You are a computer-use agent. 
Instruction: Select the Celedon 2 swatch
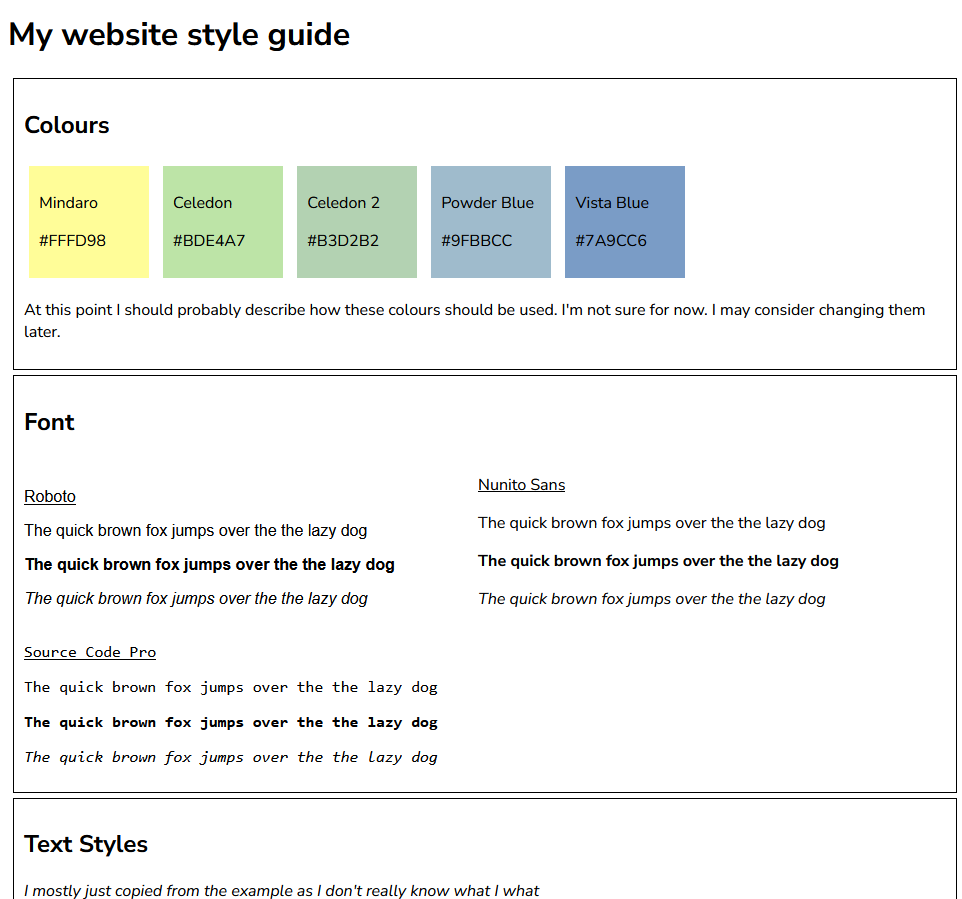356,221
